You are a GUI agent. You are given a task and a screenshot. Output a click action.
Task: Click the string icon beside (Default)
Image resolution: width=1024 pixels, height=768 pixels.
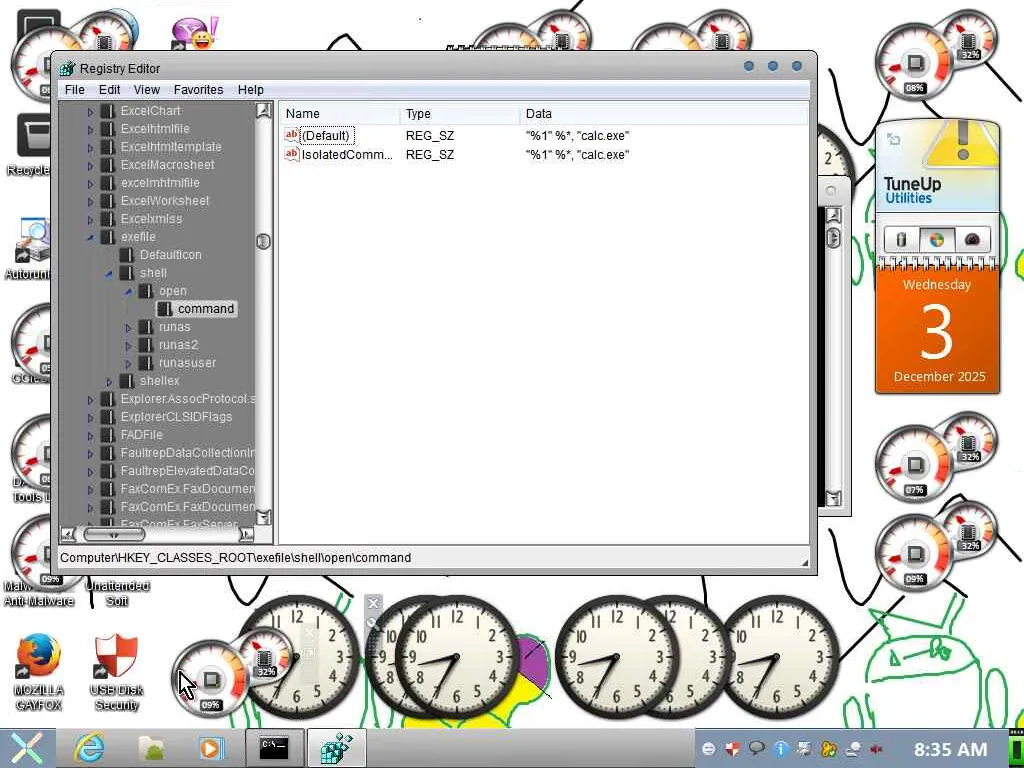[x=291, y=135]
